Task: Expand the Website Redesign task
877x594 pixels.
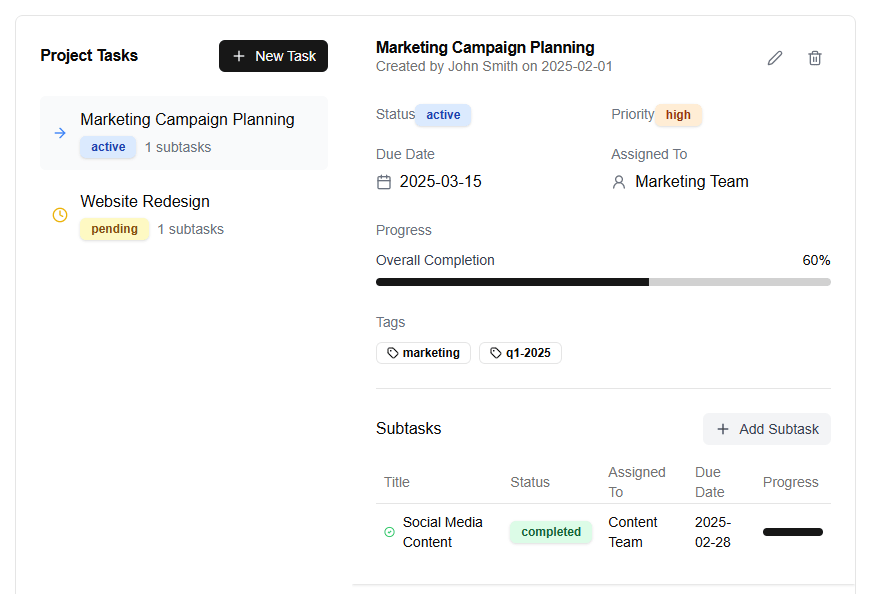Action: pos(144,201)
